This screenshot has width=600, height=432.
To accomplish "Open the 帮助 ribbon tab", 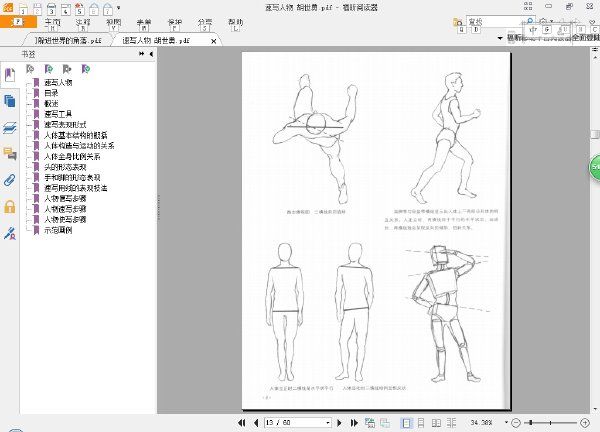I will click(x=235, y=22).
